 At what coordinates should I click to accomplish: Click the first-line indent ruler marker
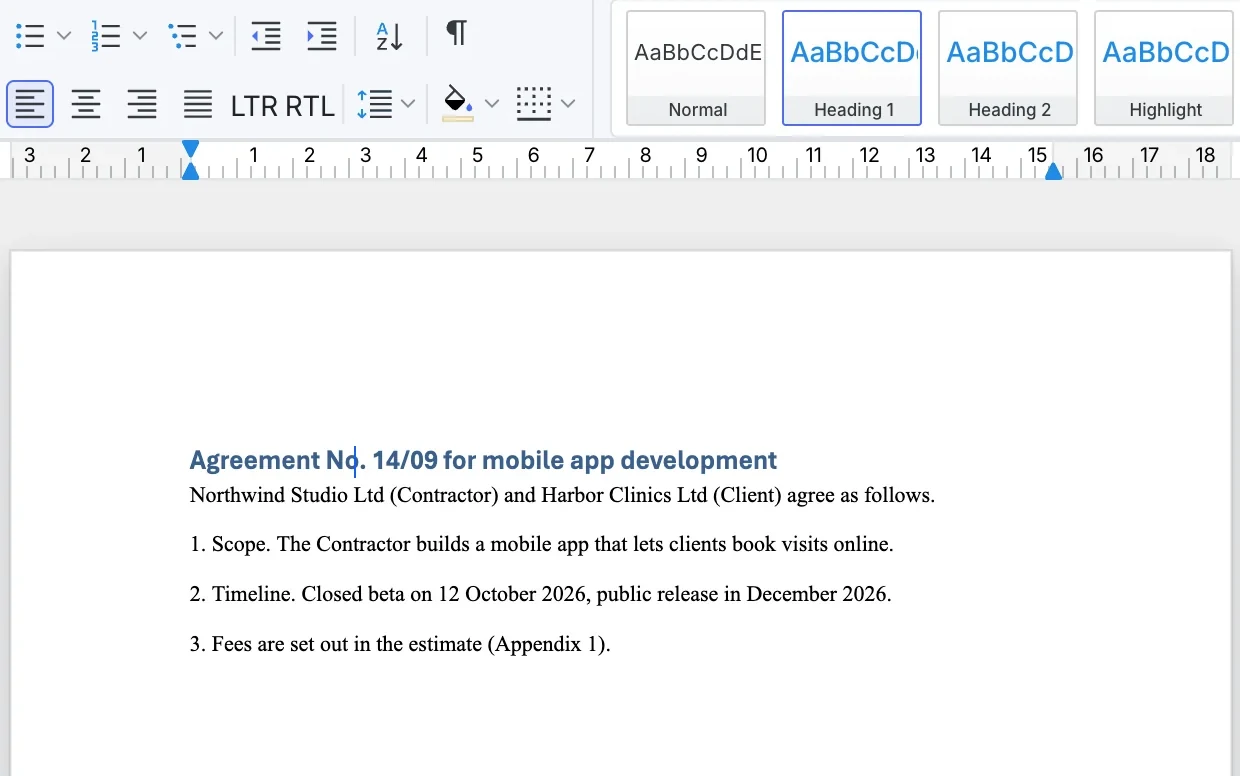tap(190, 149)
